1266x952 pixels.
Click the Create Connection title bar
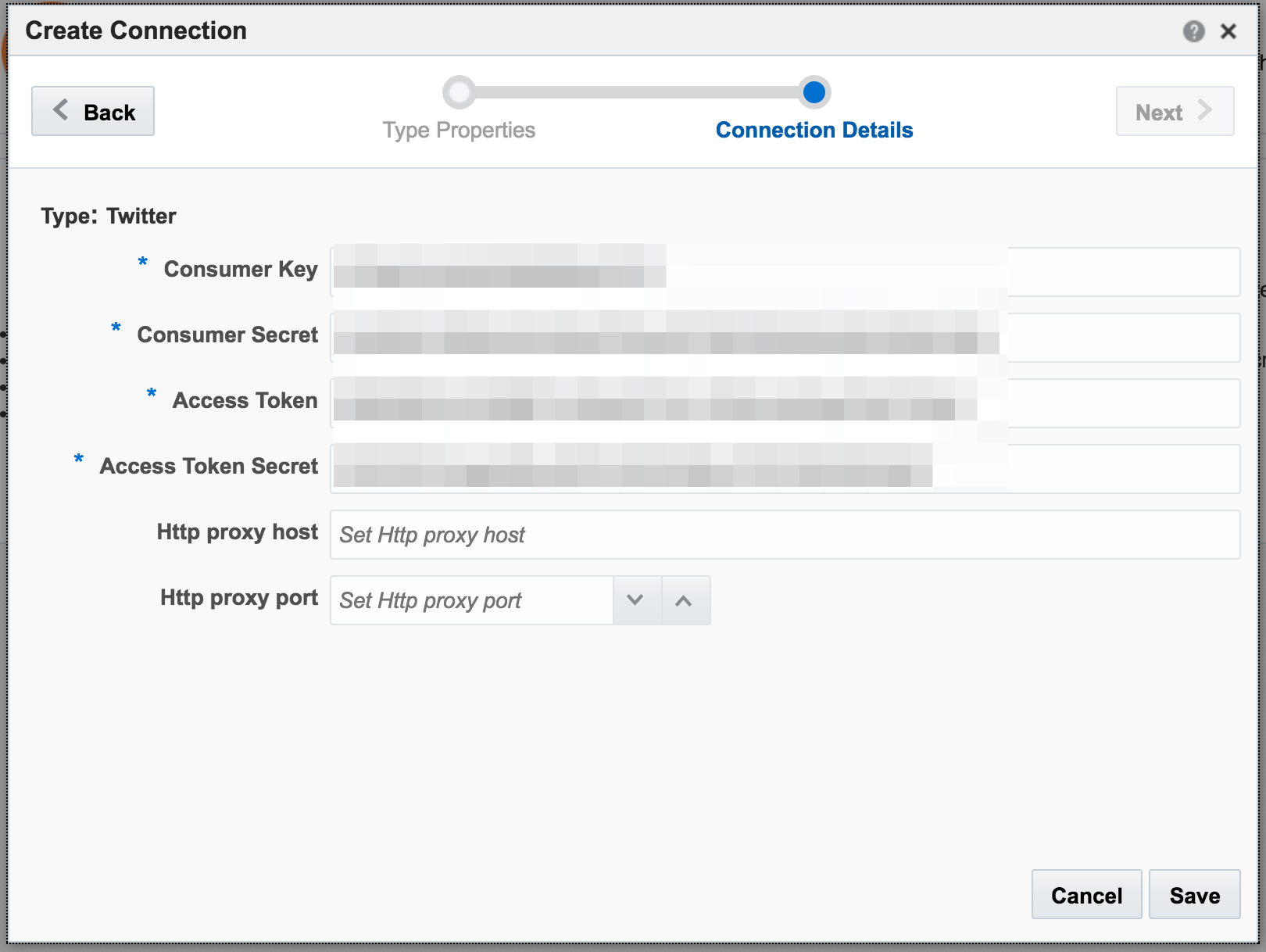tap(547, 31)
